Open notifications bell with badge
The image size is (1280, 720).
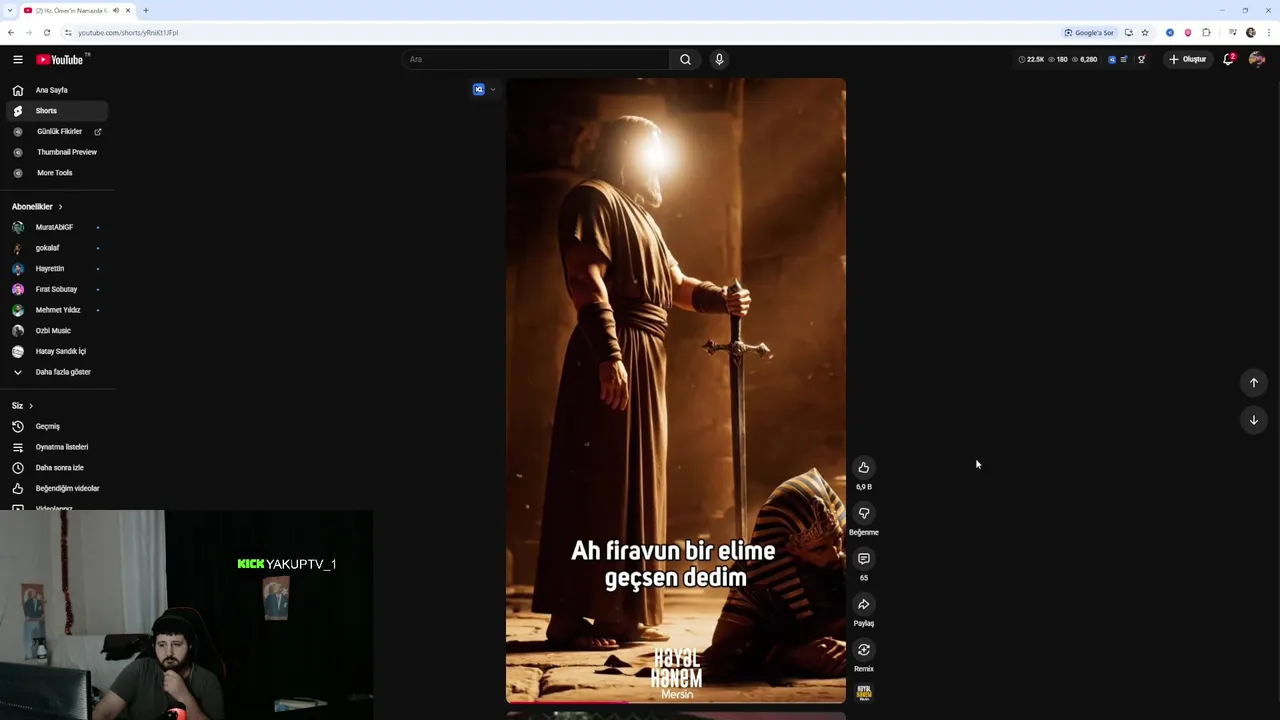pyautogui.click(x=1228, y=59)
